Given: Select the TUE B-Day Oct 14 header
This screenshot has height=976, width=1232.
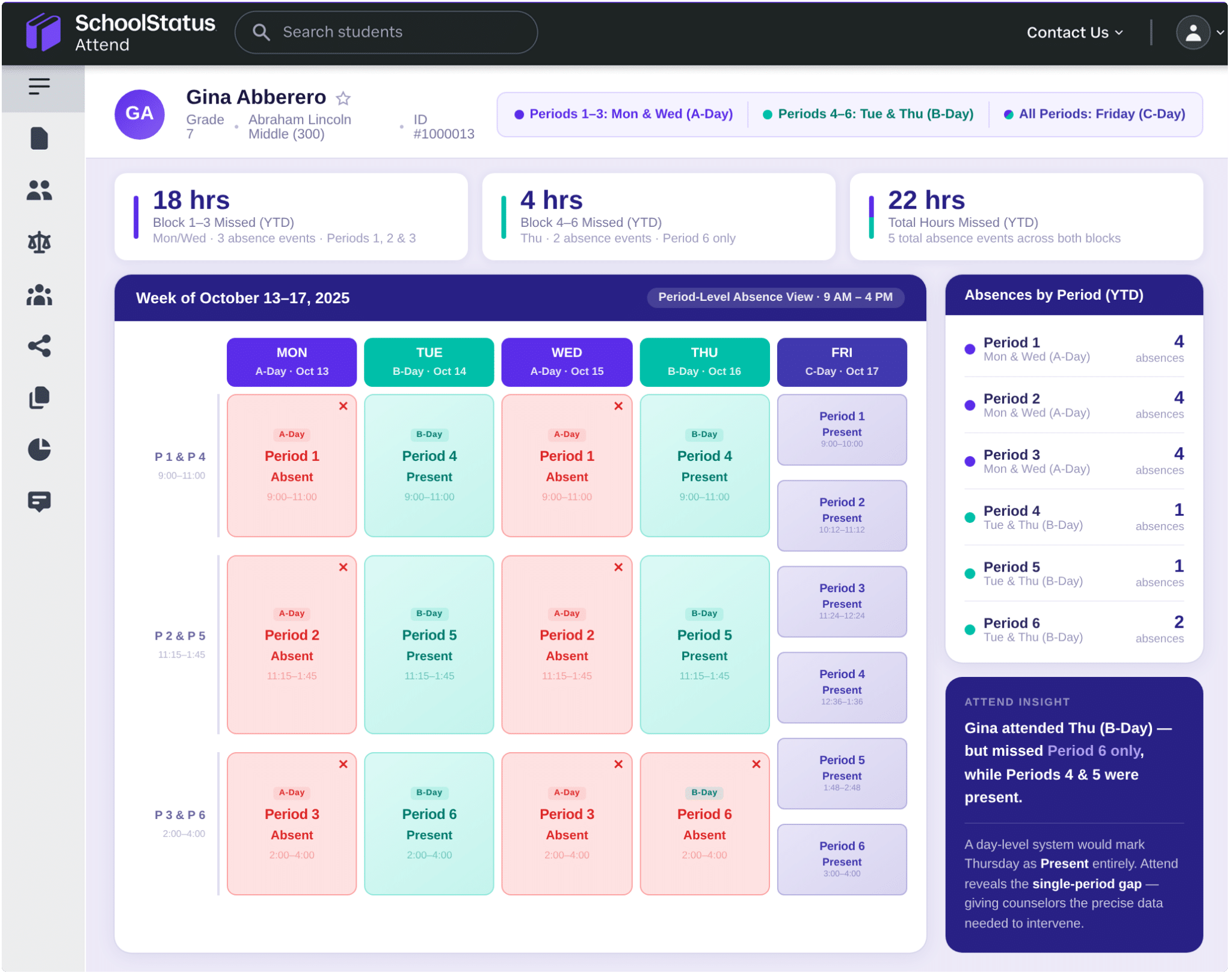Looking at the screenshot, I should 429,362.
